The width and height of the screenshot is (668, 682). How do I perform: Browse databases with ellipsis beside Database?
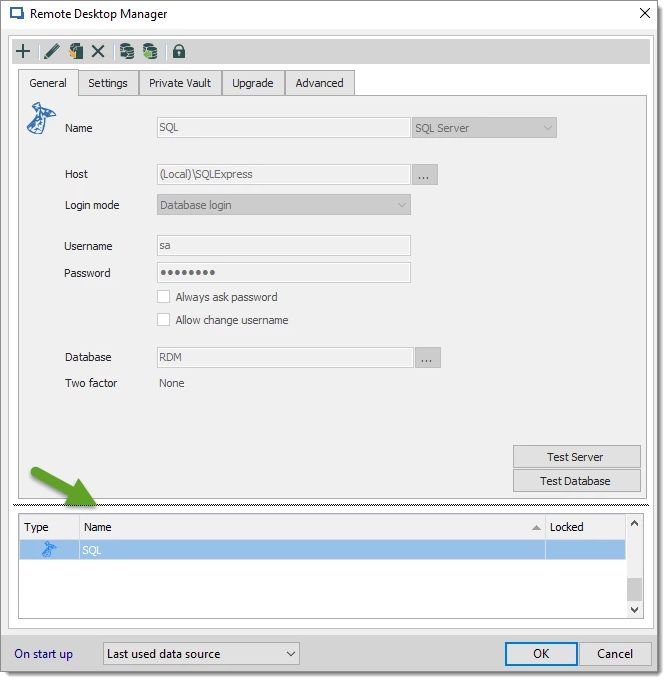point(429,359)
